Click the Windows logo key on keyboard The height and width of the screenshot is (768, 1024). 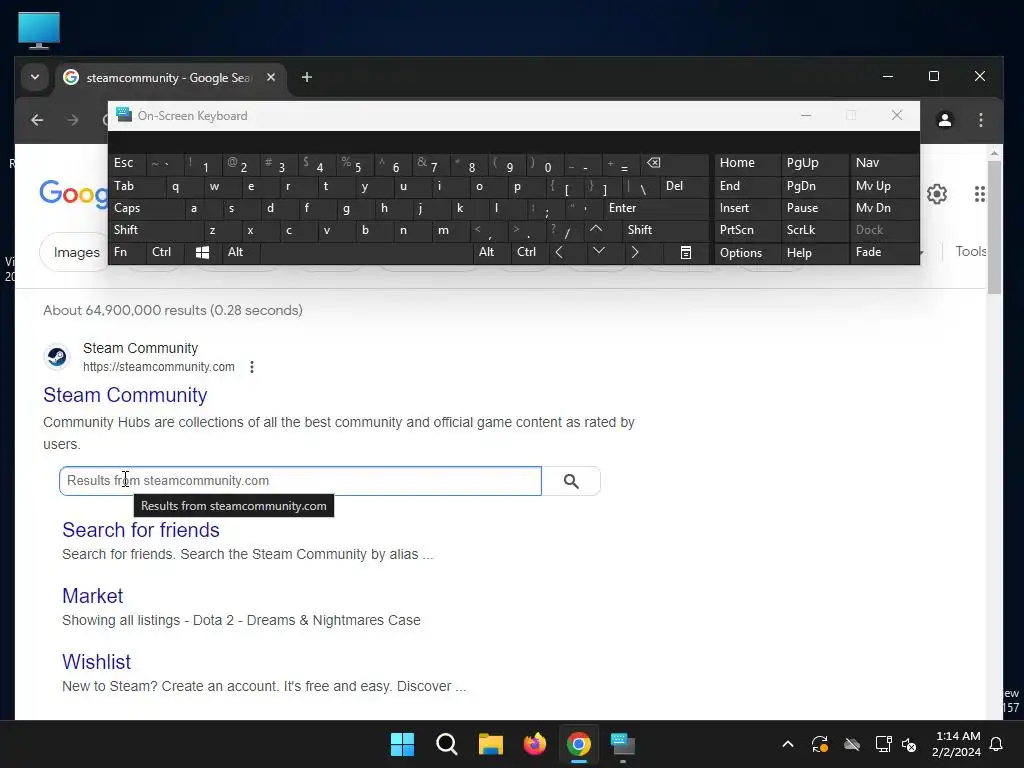[x=202, y=253]
